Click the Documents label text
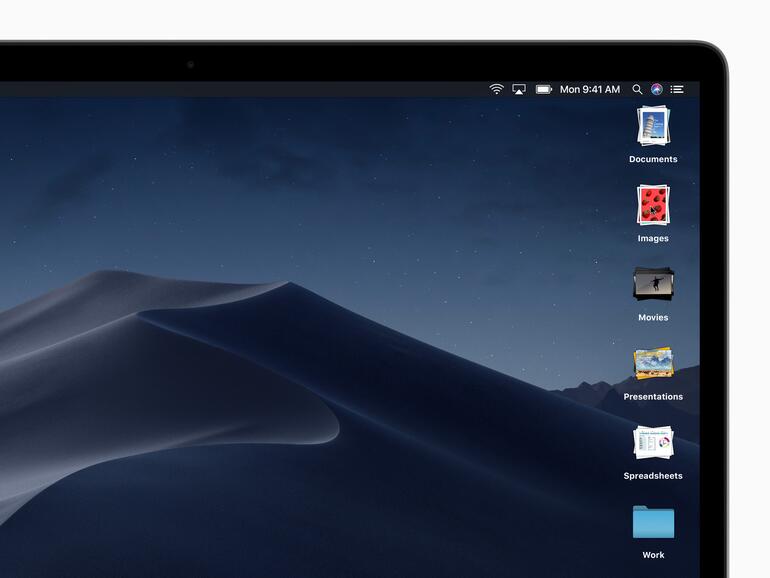The width and height of the screenshot is (770, 578). coord(653,159)
